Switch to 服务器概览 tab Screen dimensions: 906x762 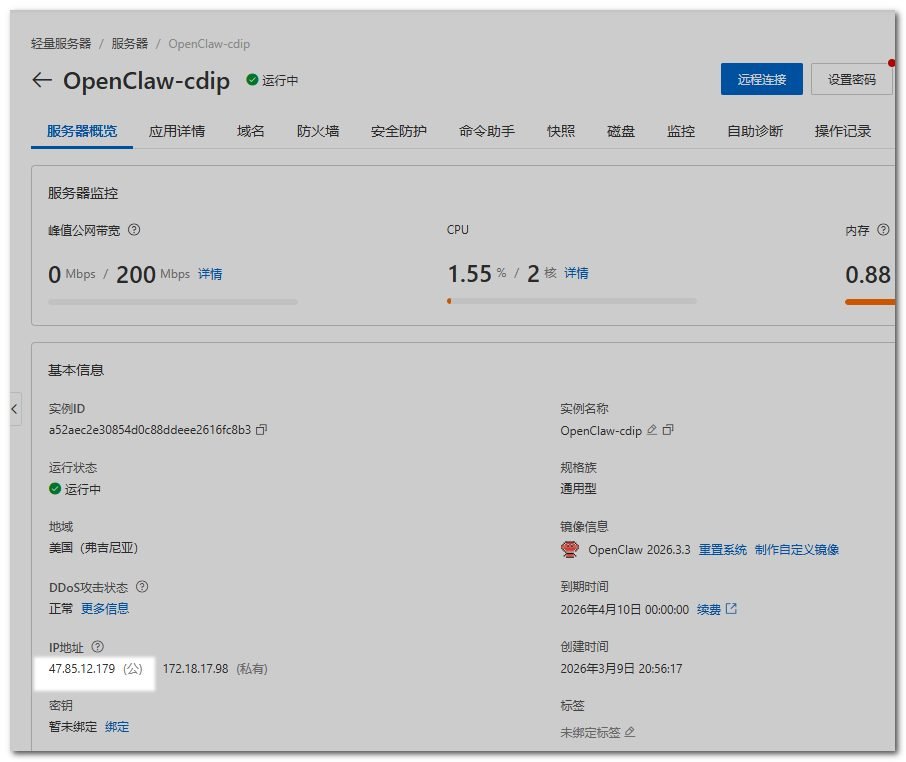coord(82,131)
